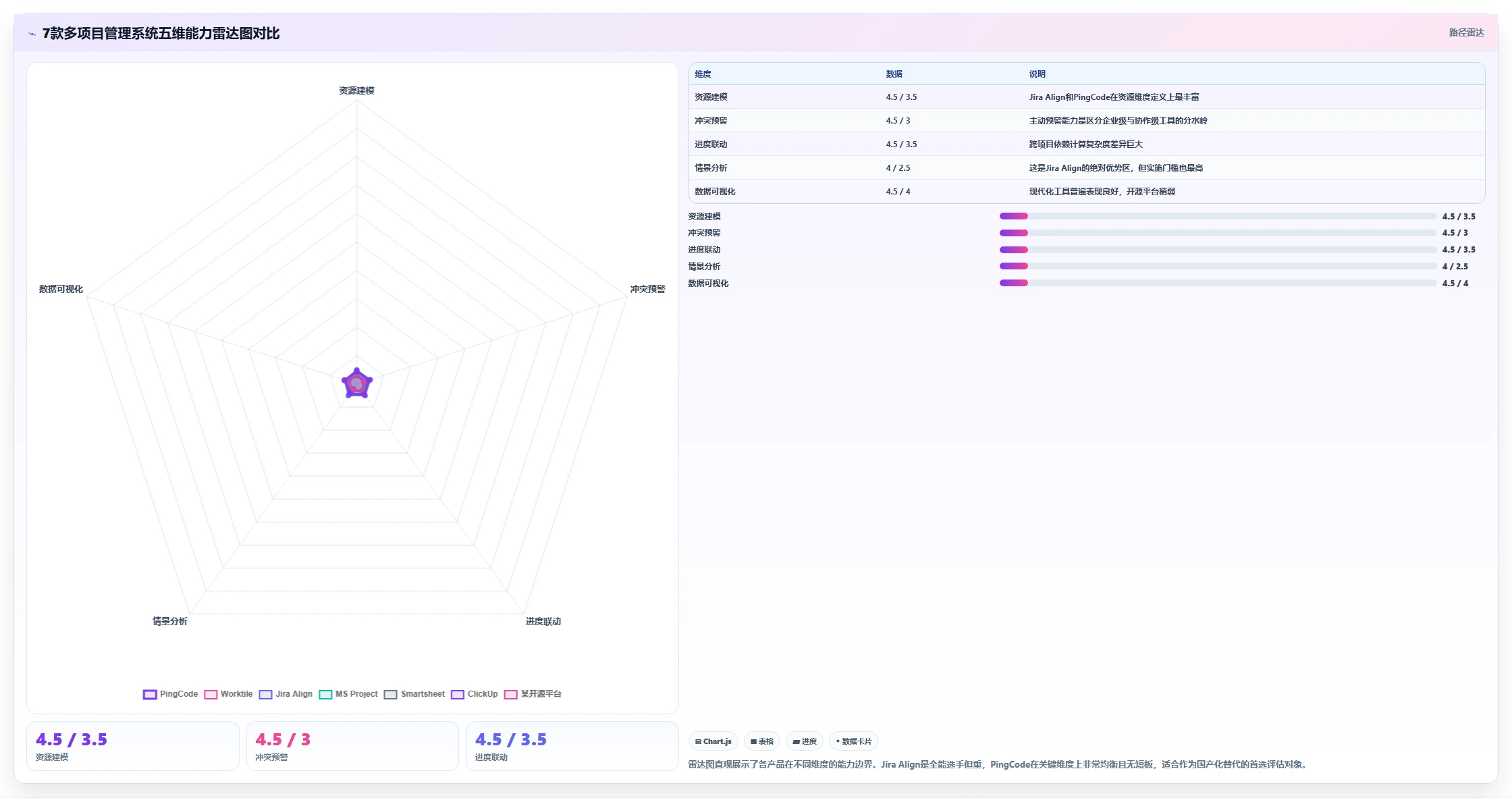Click the 资源建模 progress bar

[1218, 216]
